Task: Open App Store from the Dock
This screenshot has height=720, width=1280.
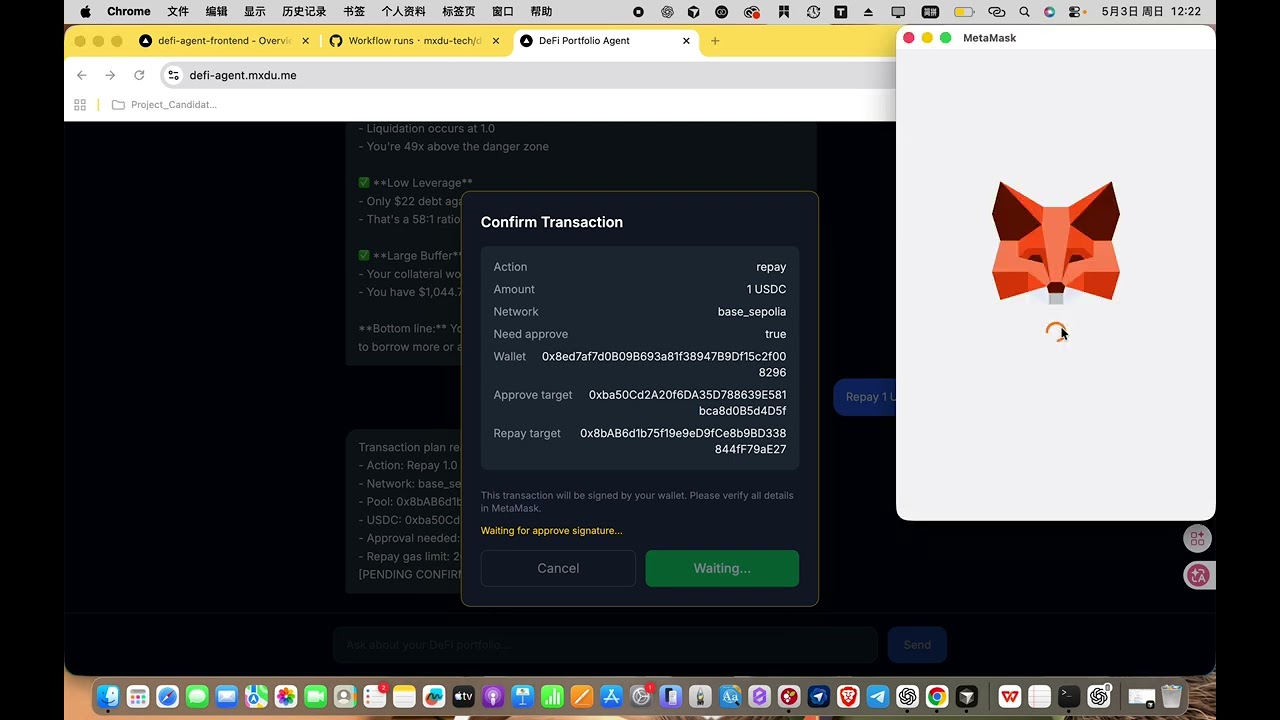Action: [611, 697]
